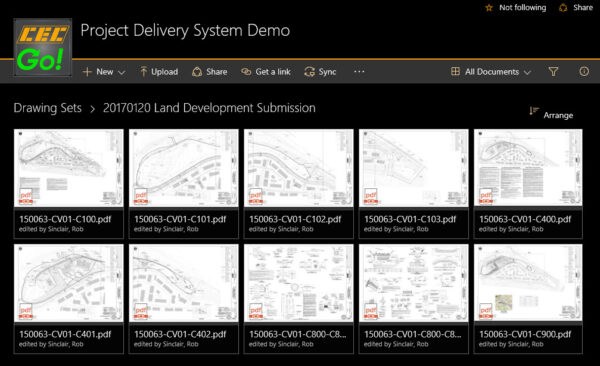Click the Upload toolbar button
This screenshot has height=366, width=600.
click(159, 72)
